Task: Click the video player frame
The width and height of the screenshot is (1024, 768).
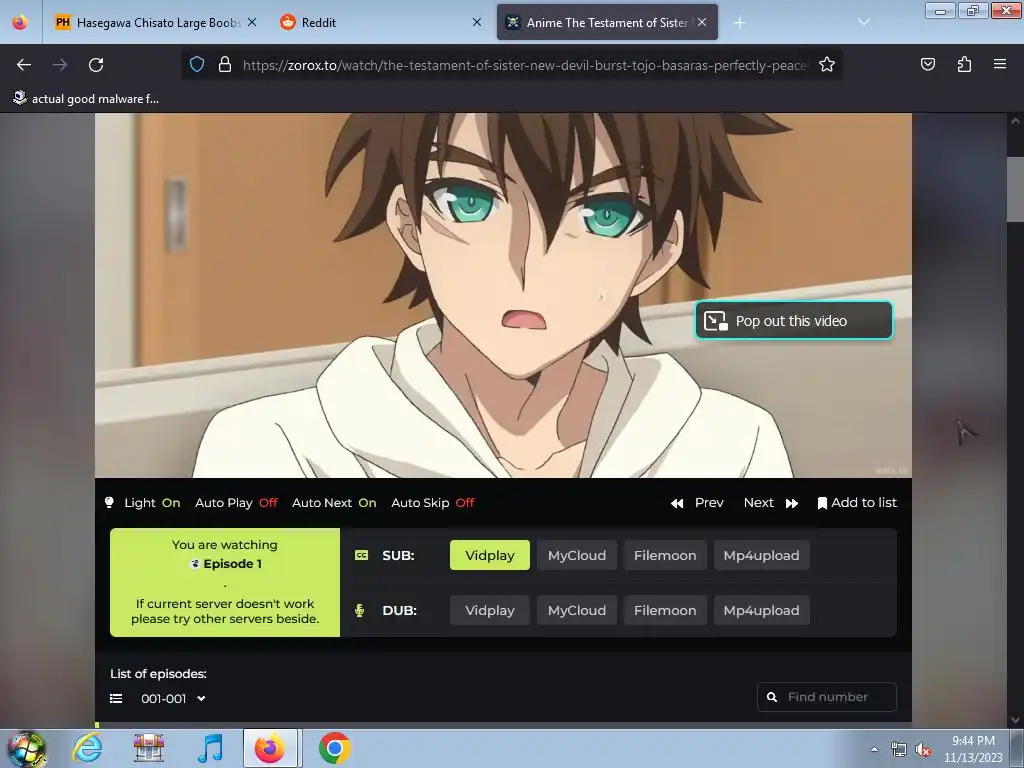Action: coord(503,295)
